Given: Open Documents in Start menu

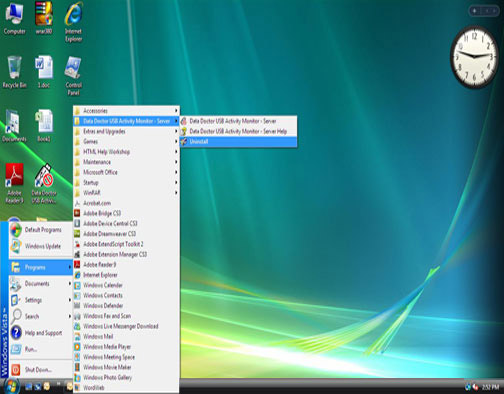Looking at the screenshot, I should point(41,284).
